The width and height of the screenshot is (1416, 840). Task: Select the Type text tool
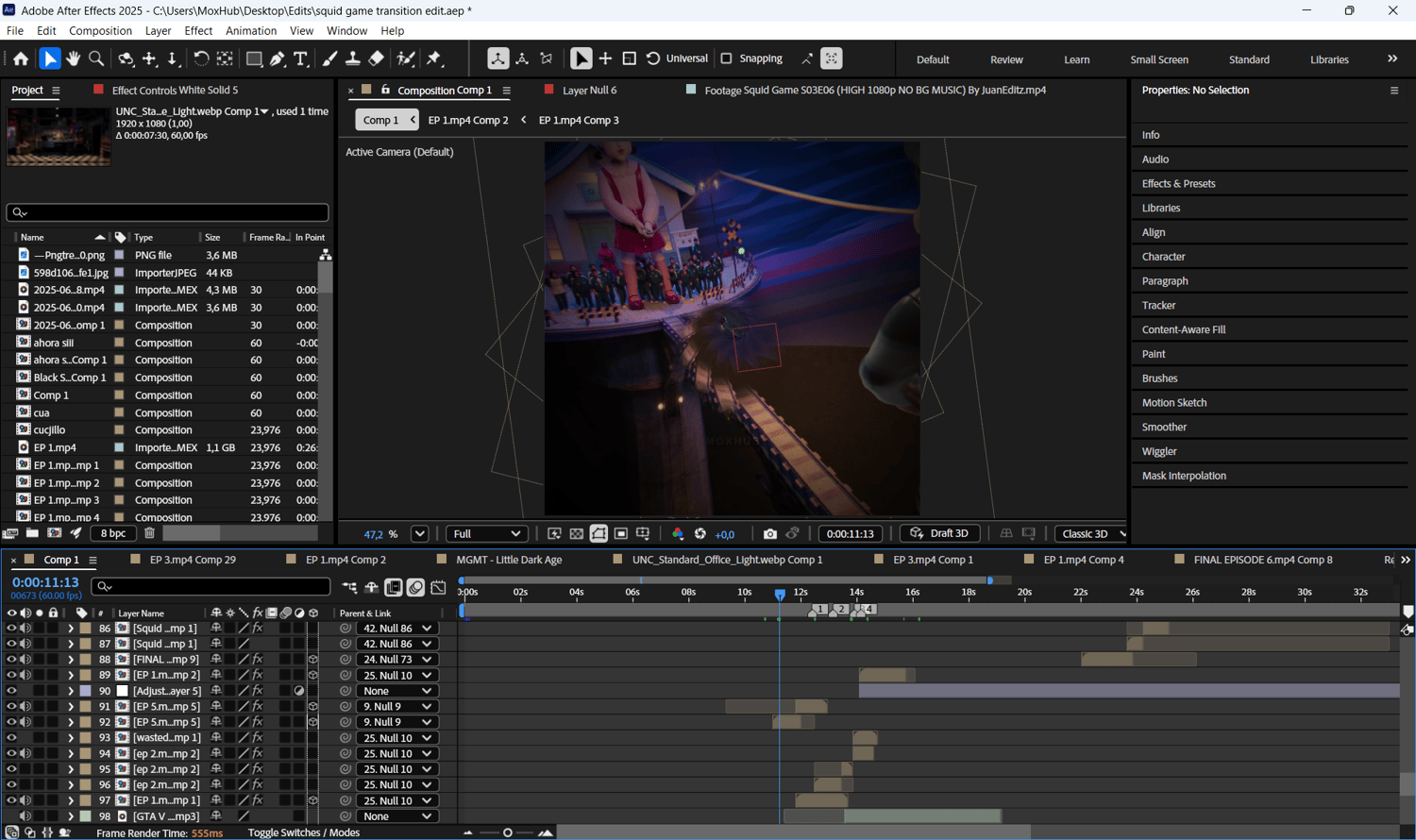click(301, 59)
